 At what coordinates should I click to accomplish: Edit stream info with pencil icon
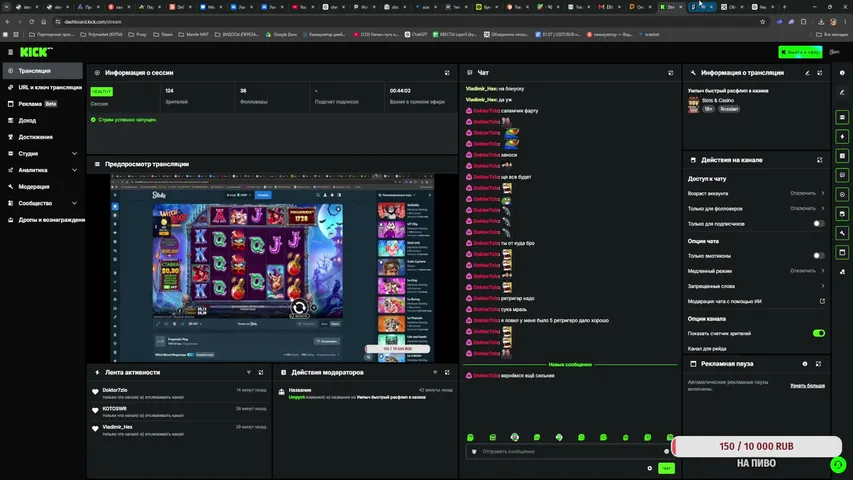[807, 73]
